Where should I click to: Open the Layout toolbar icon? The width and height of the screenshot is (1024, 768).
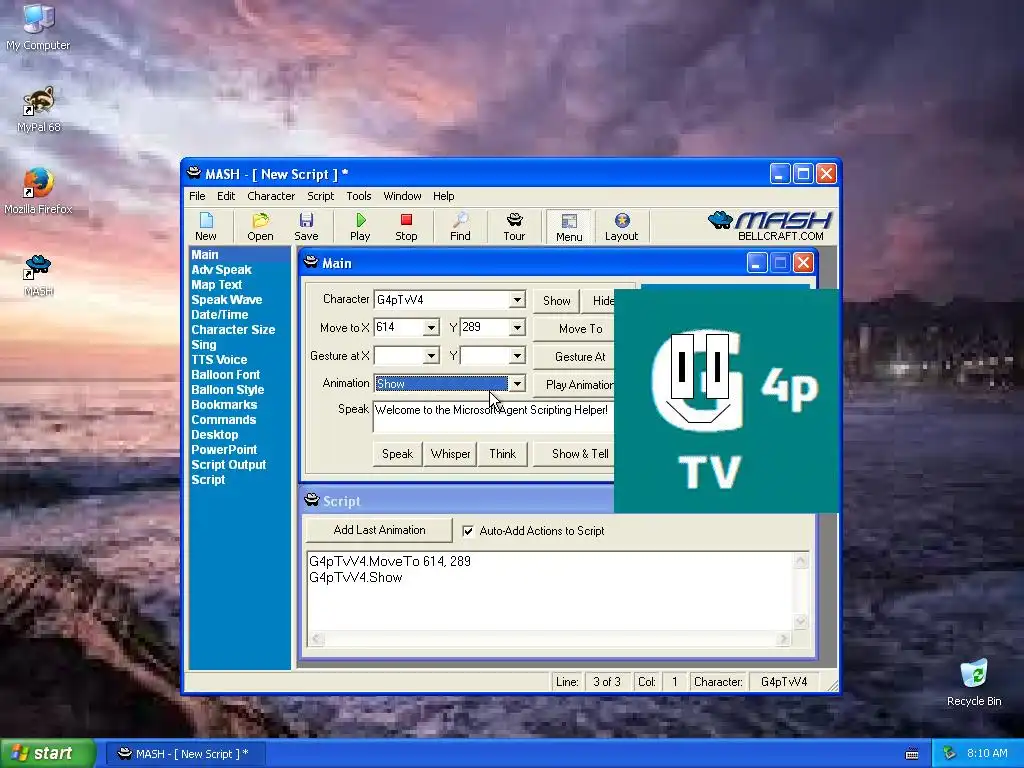click(x=621, y=227)
